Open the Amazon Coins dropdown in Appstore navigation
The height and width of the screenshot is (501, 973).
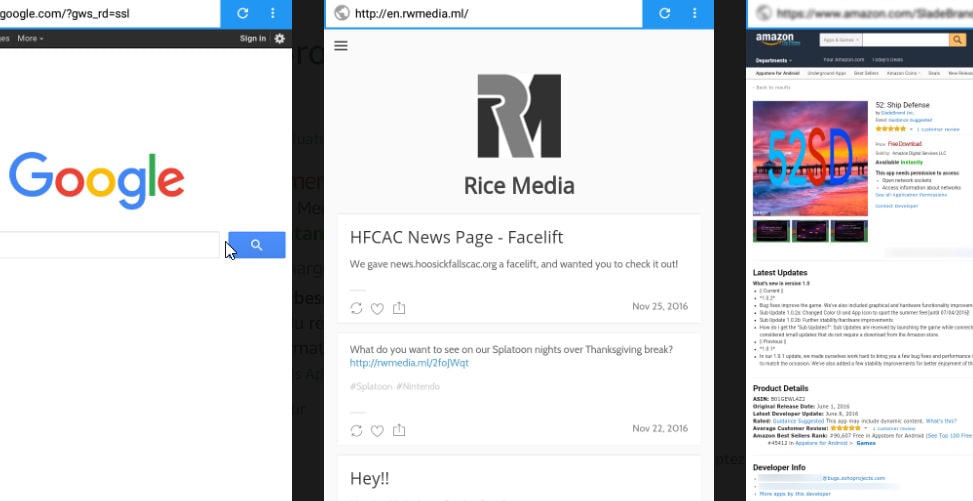903,73
